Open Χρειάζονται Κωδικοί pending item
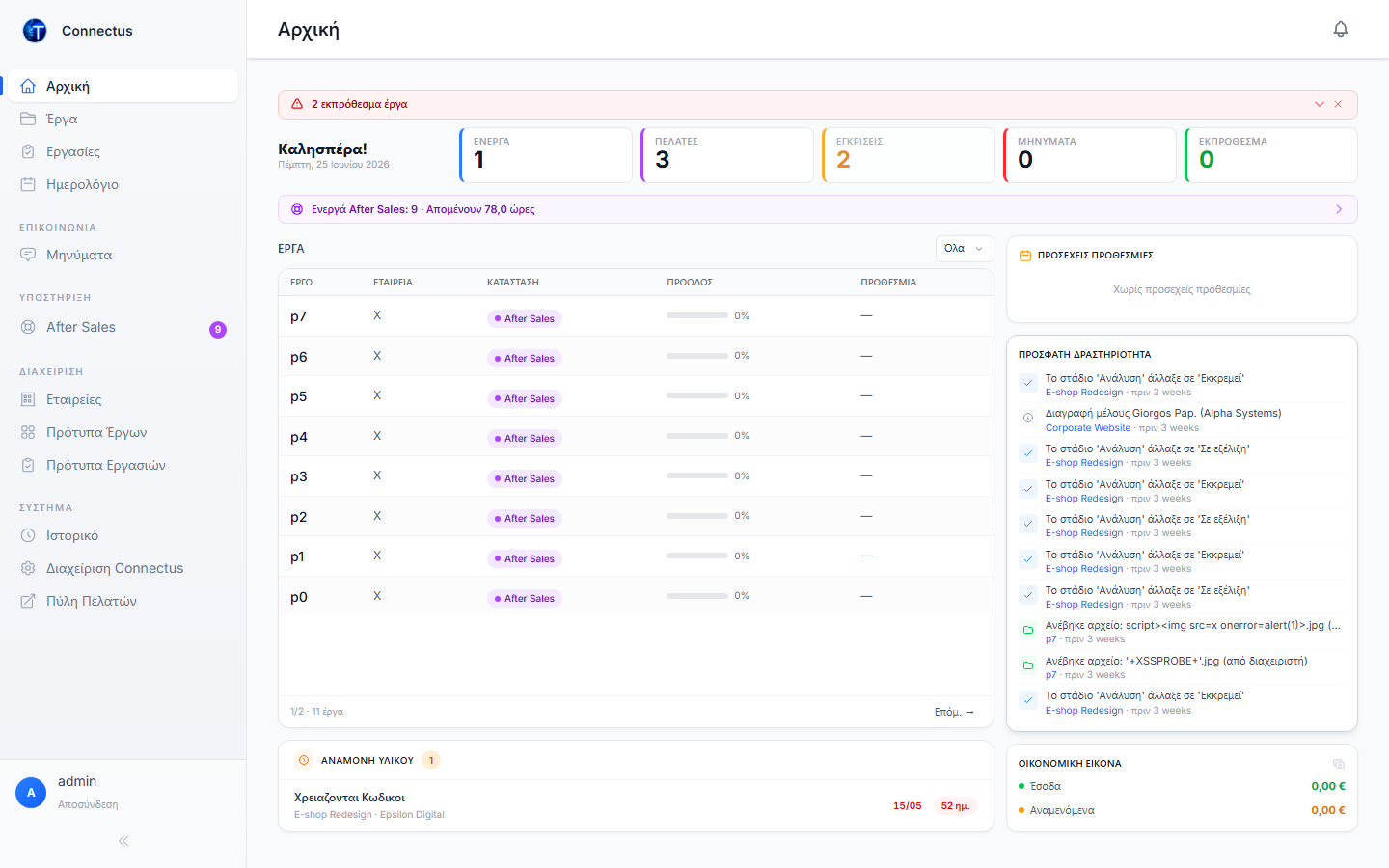 [x=636, y=805]
